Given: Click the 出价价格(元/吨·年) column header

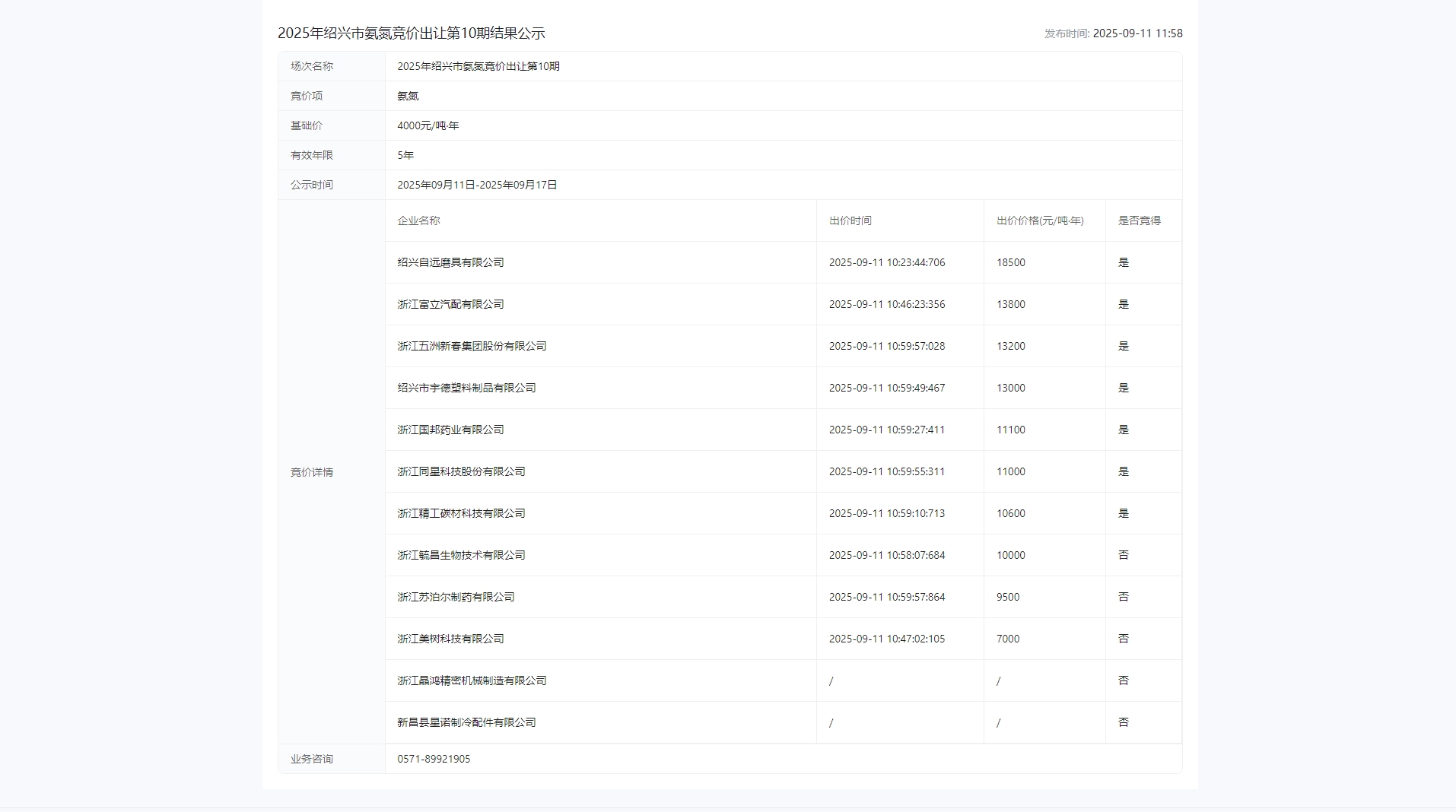Looking at the screenshot, I should (x=1040, y=220).
